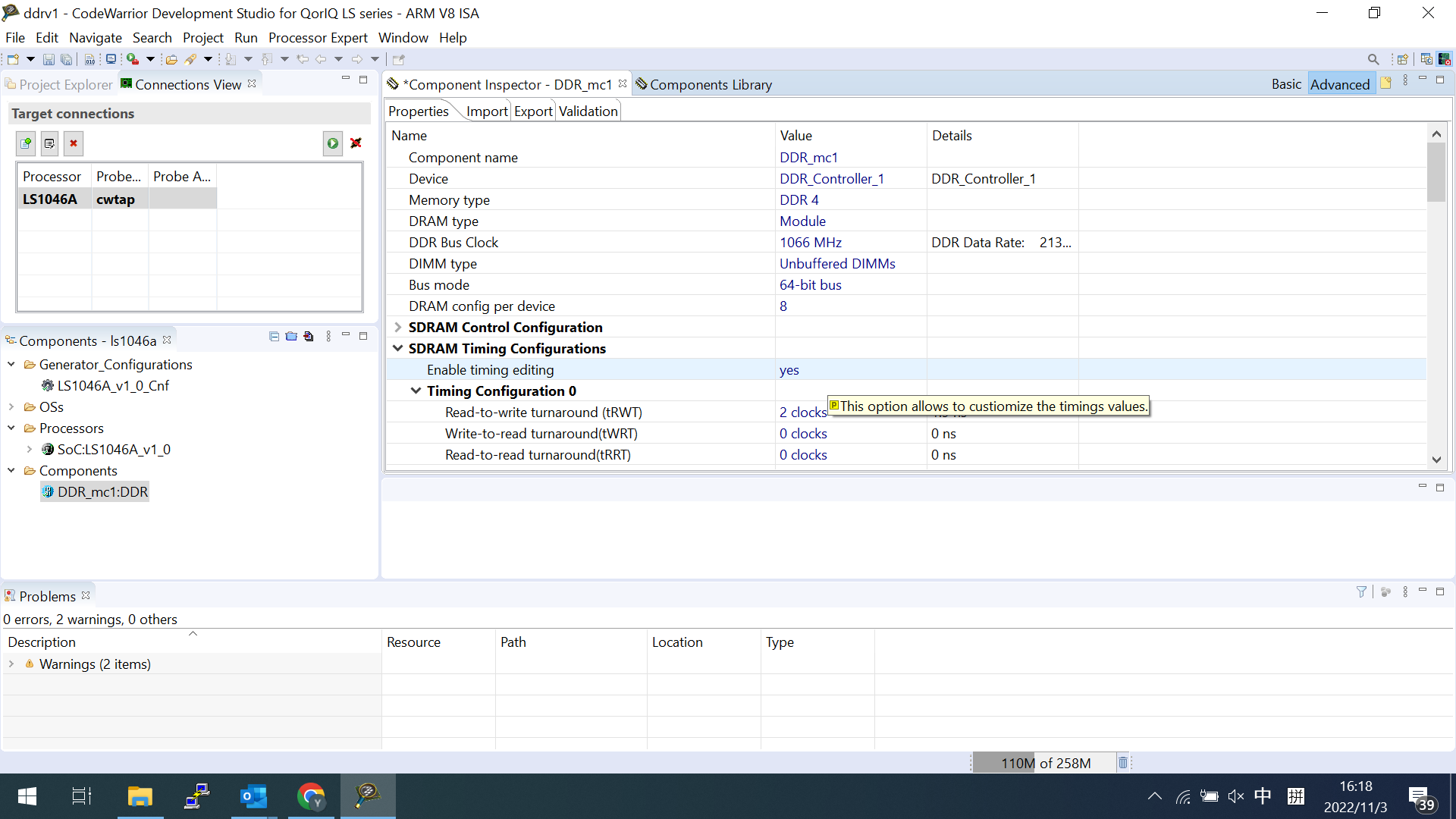Expand the Warnings (2 items) entry
Viewport: 1456px width, 819px height.
click(x=11, y=664)
